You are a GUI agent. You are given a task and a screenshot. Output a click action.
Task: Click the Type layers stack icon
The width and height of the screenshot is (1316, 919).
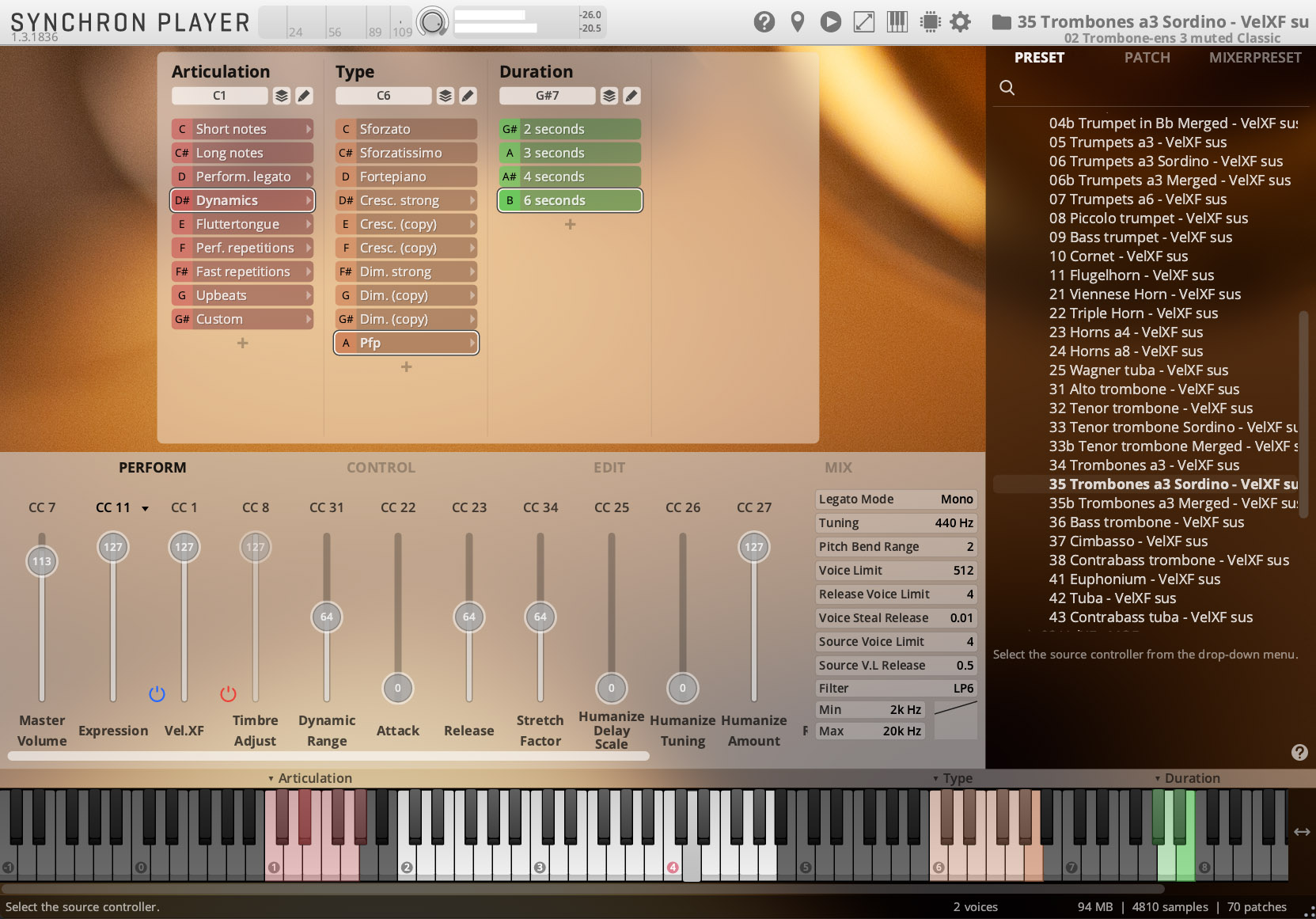click(446, 96)
